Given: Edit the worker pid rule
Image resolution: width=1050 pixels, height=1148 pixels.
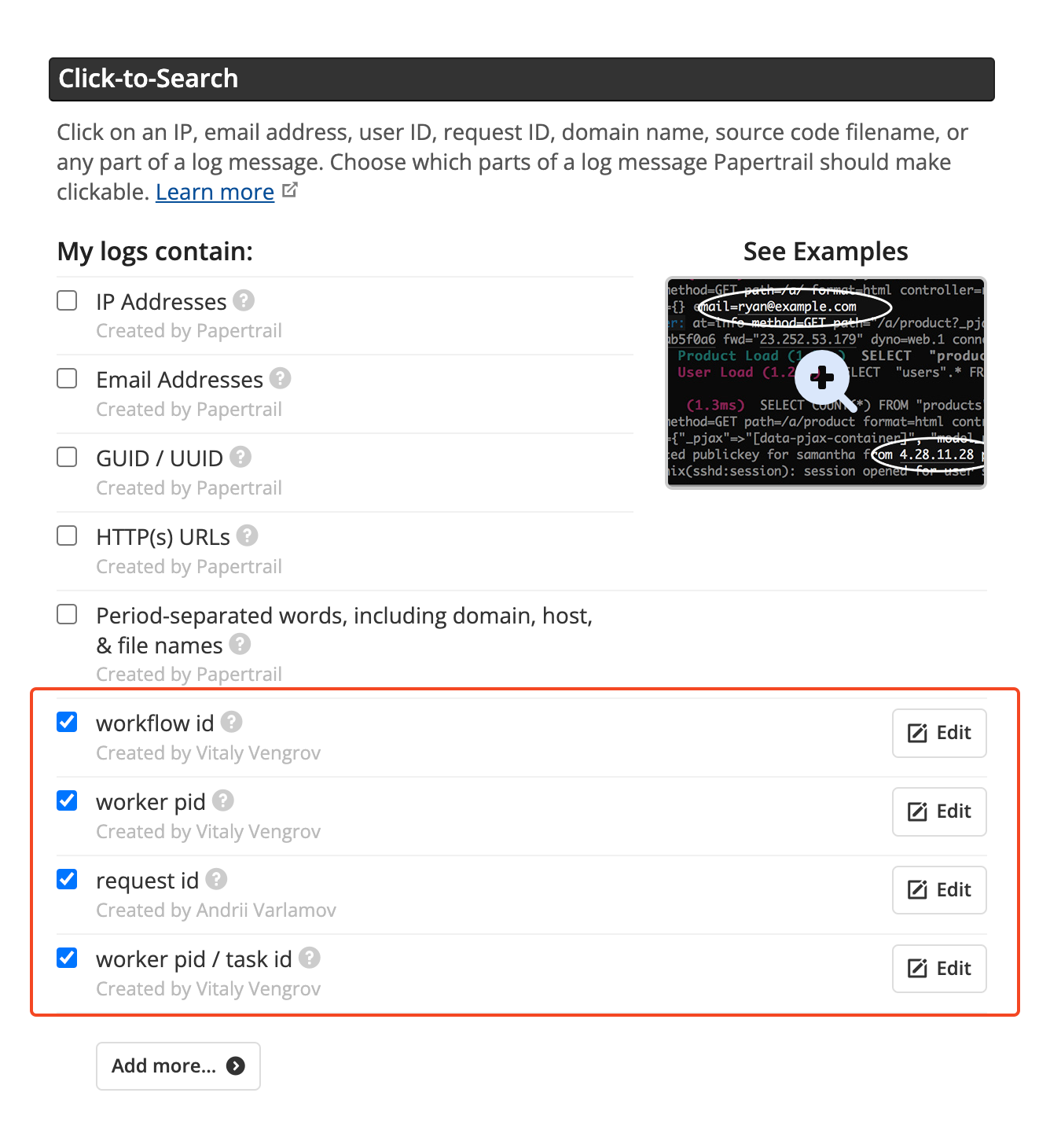Looking at the screenshot, I should pos(939,811).
